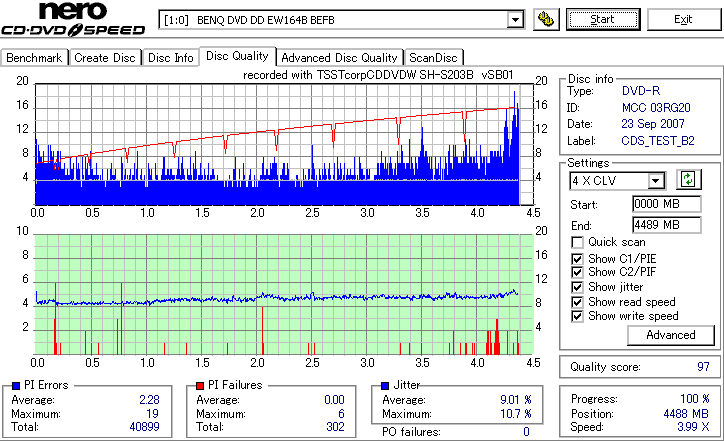Click PI Errors total 40899

tap(144, 427)
